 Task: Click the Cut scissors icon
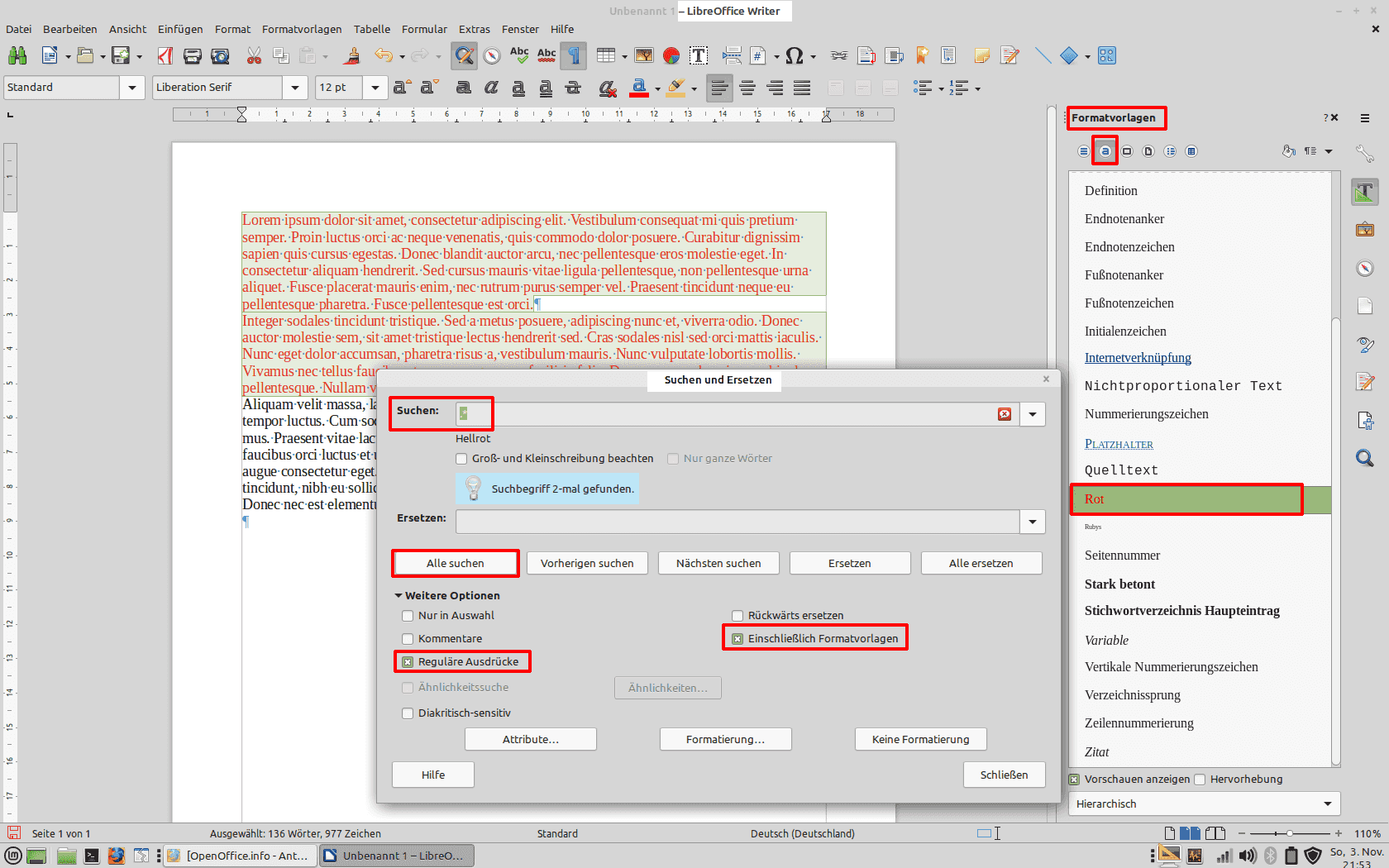254,55
